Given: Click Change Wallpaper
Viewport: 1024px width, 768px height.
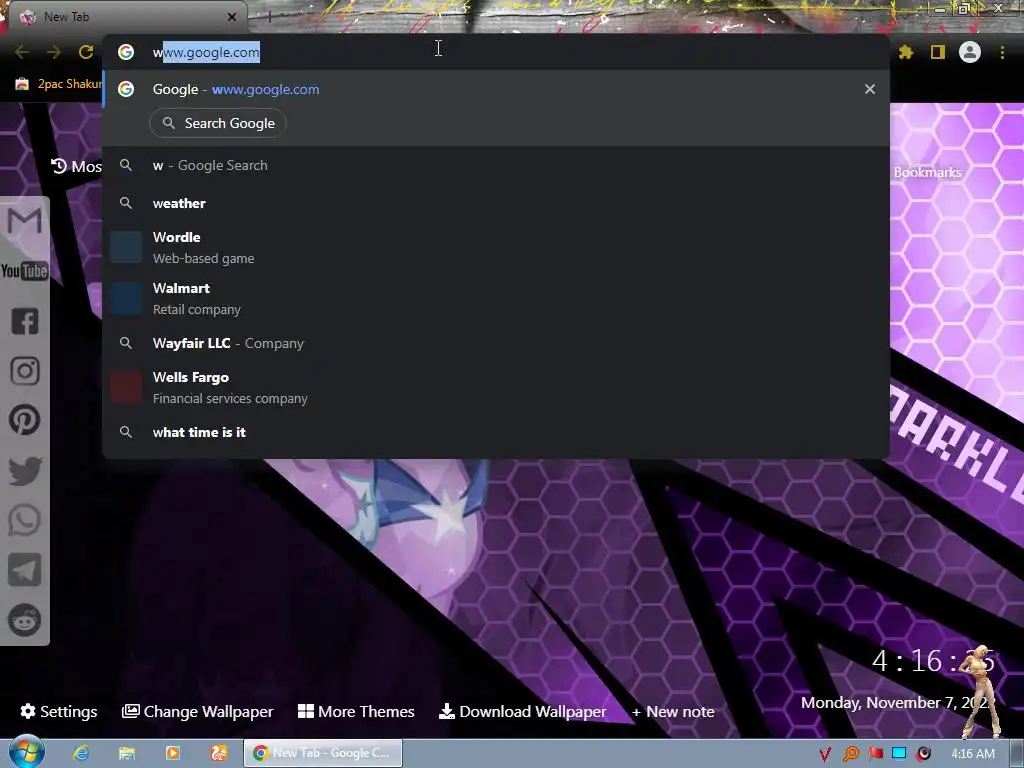Looking at the screenshot, I should point(197,711).
